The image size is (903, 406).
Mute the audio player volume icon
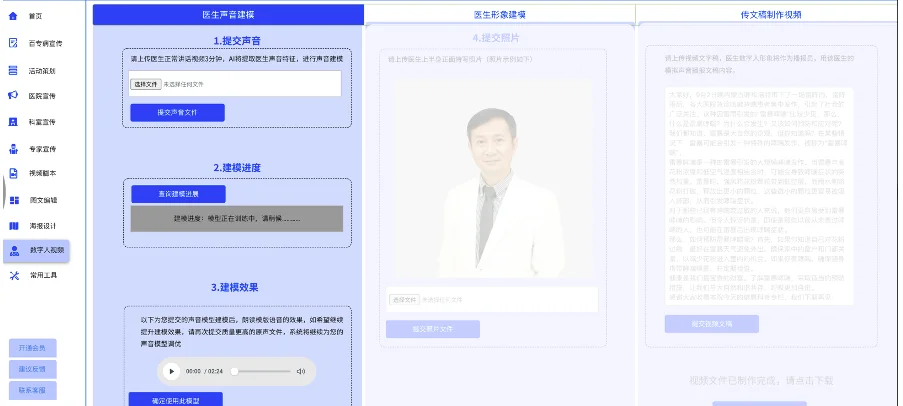pyautogui.click(x=301, y=371)
